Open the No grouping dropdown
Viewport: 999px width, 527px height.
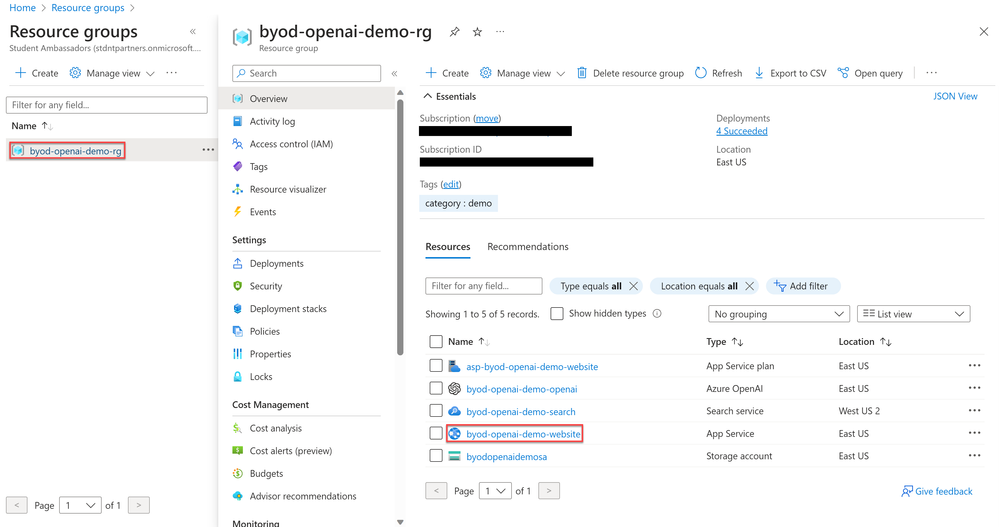point(779,314)
